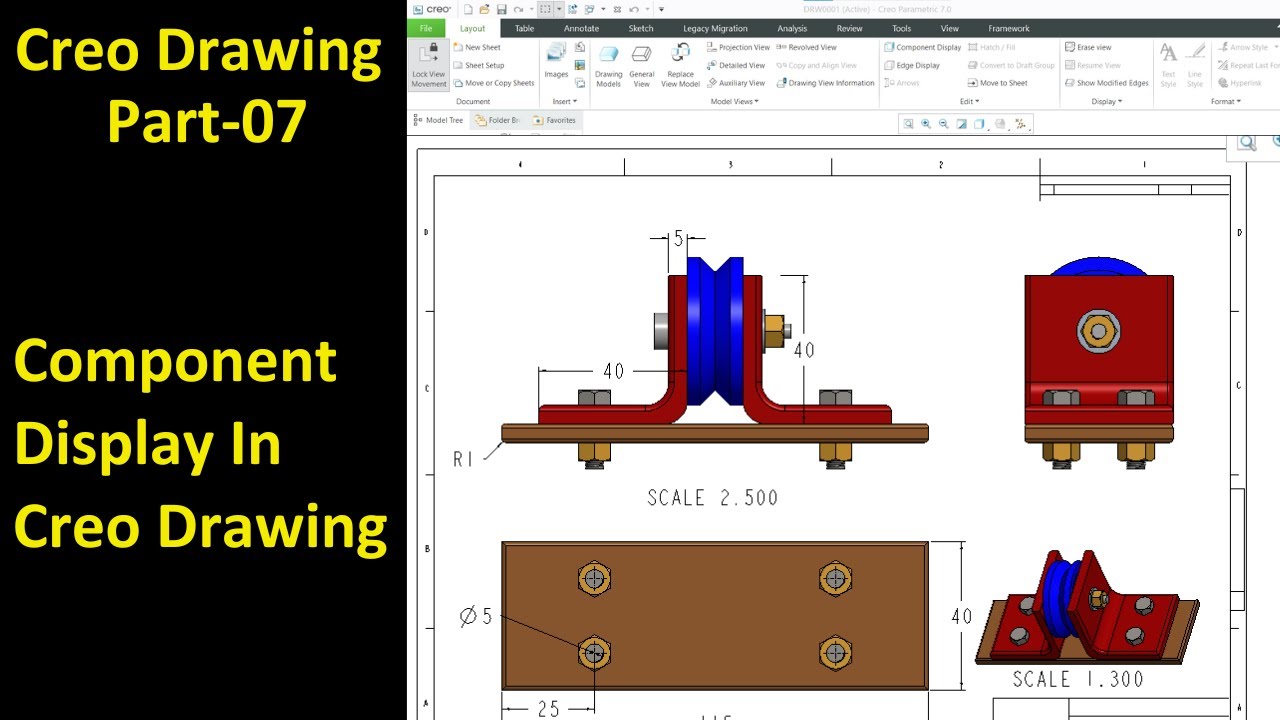Click the counterclockwise undo arrow icon
This screenshot has width=1280, height=720.
pos(634,9)
